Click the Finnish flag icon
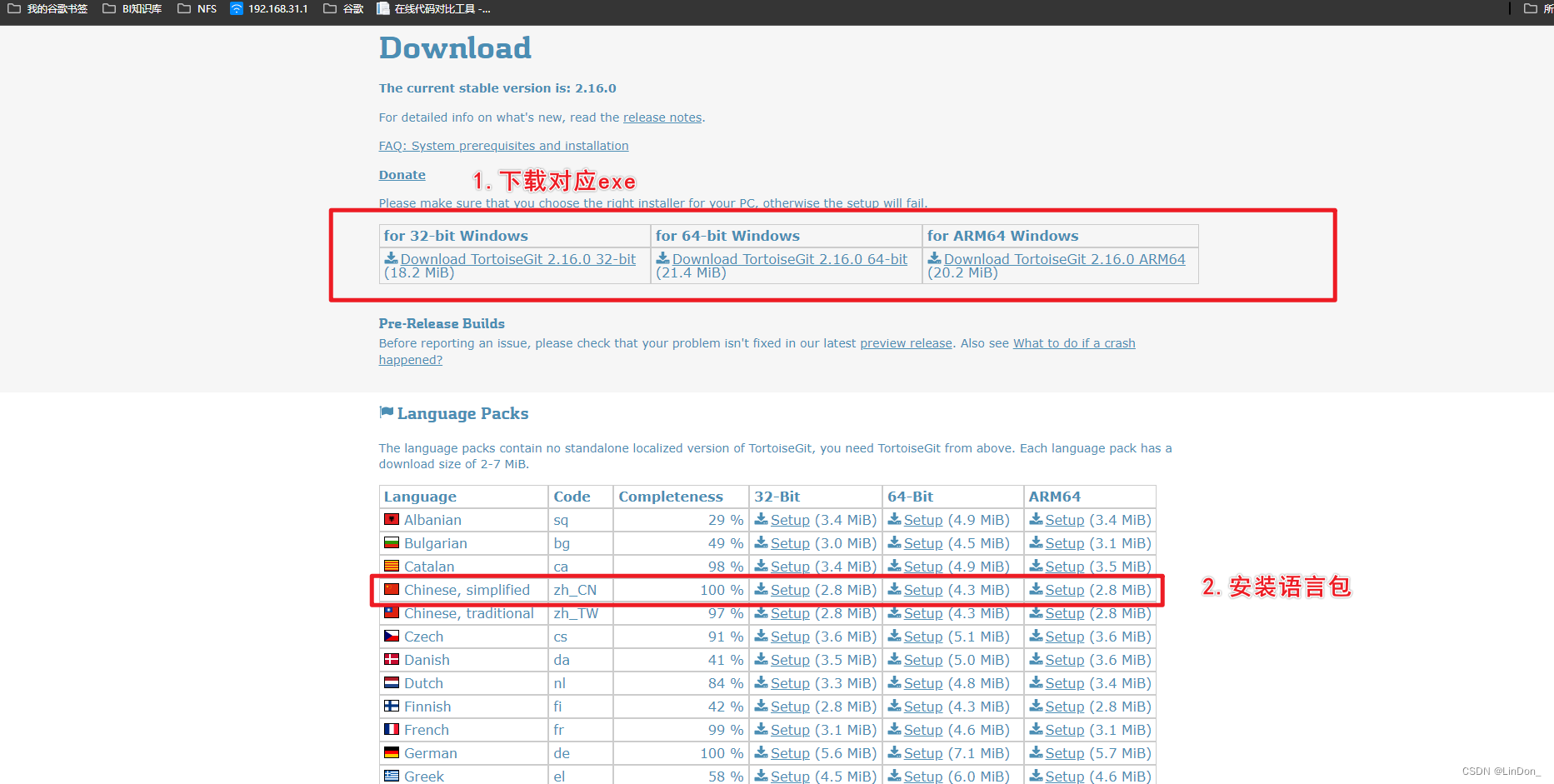 [x=392, y=706]
